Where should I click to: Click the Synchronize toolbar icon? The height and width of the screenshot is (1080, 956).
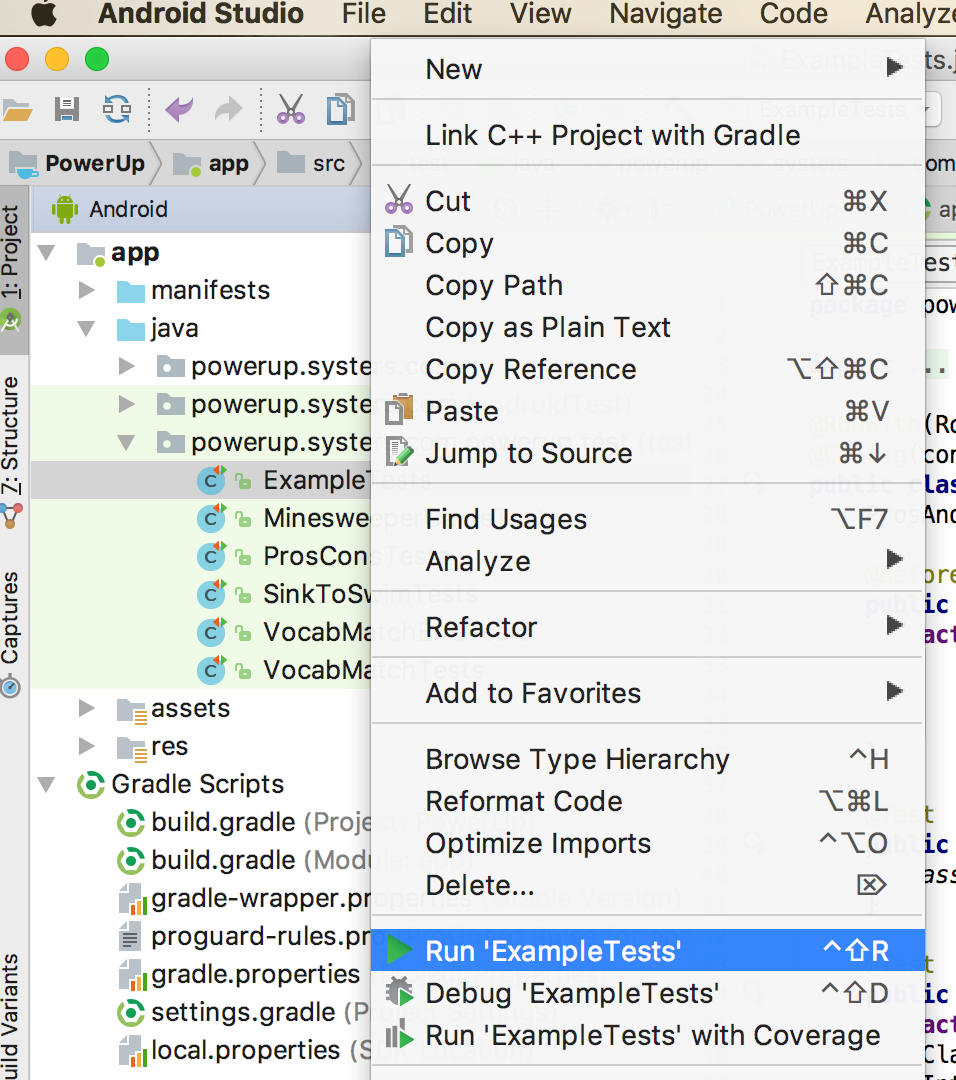coord(117,109)
